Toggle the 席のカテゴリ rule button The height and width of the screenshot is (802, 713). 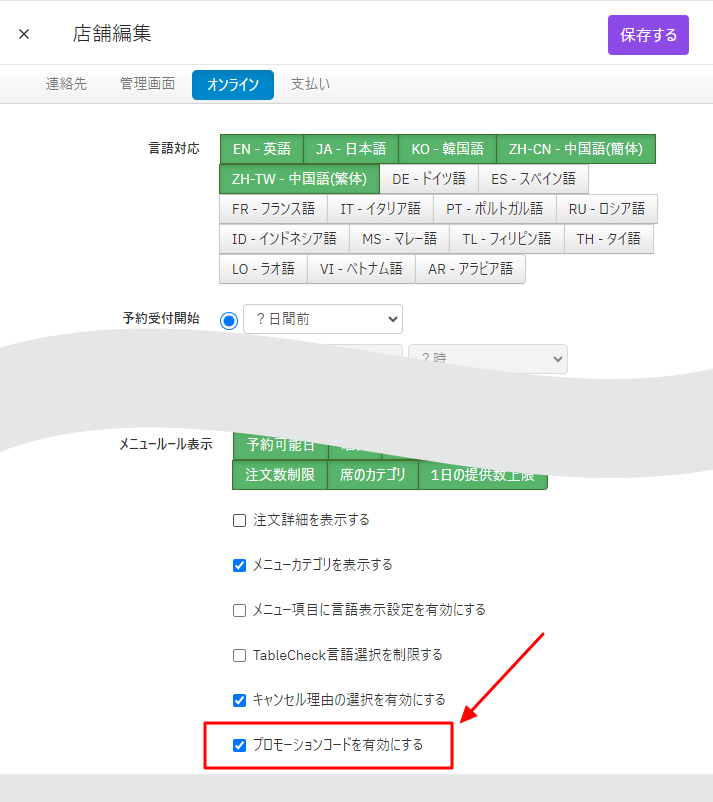(372, 475)
